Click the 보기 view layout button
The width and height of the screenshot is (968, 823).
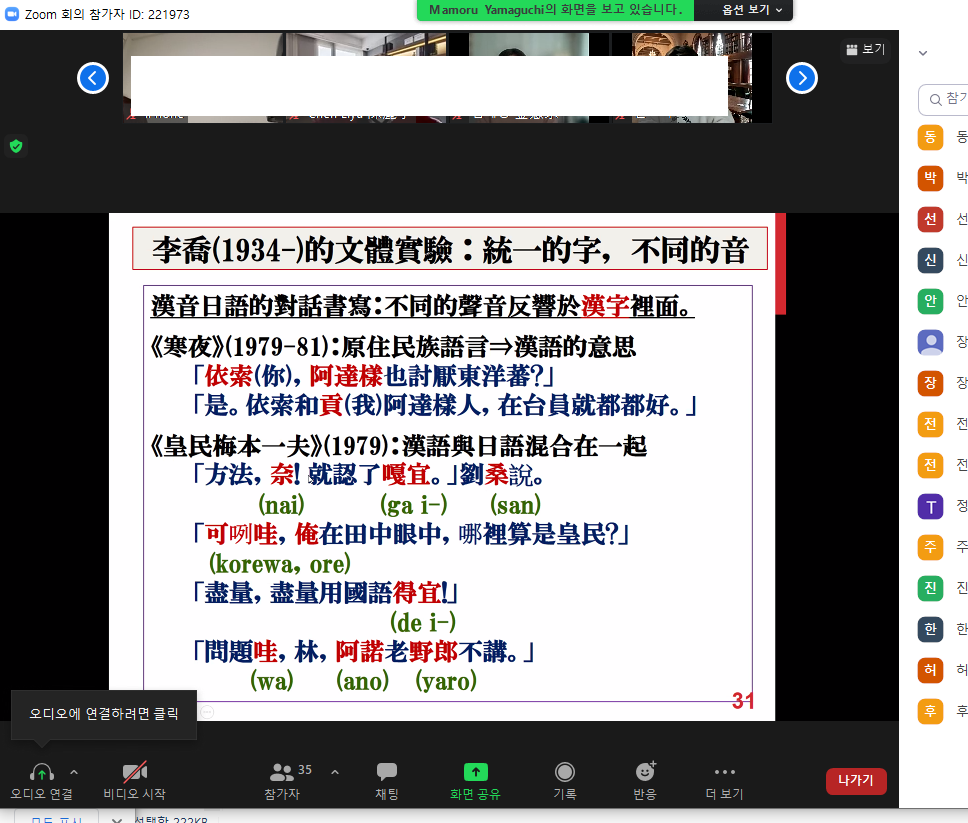pyautogui.click(x=865, y=49)
